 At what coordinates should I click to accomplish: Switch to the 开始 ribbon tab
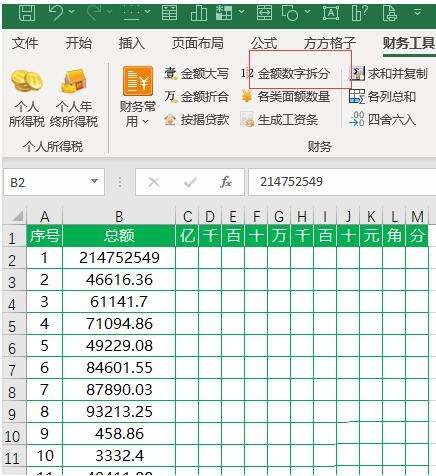tap(78, 43)
